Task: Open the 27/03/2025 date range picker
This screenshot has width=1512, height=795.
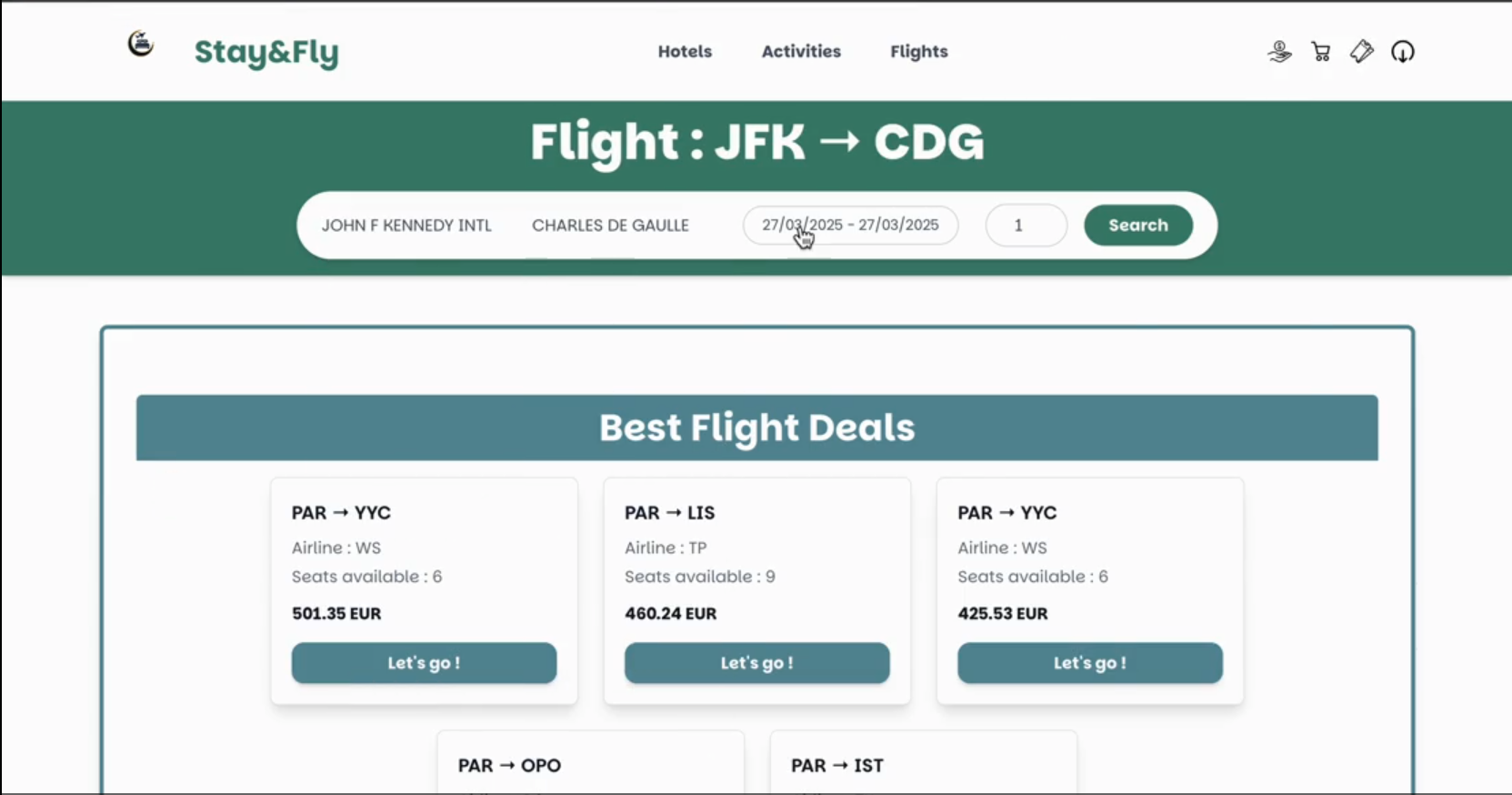Action: pyautogui.click(x=850, y=225)
